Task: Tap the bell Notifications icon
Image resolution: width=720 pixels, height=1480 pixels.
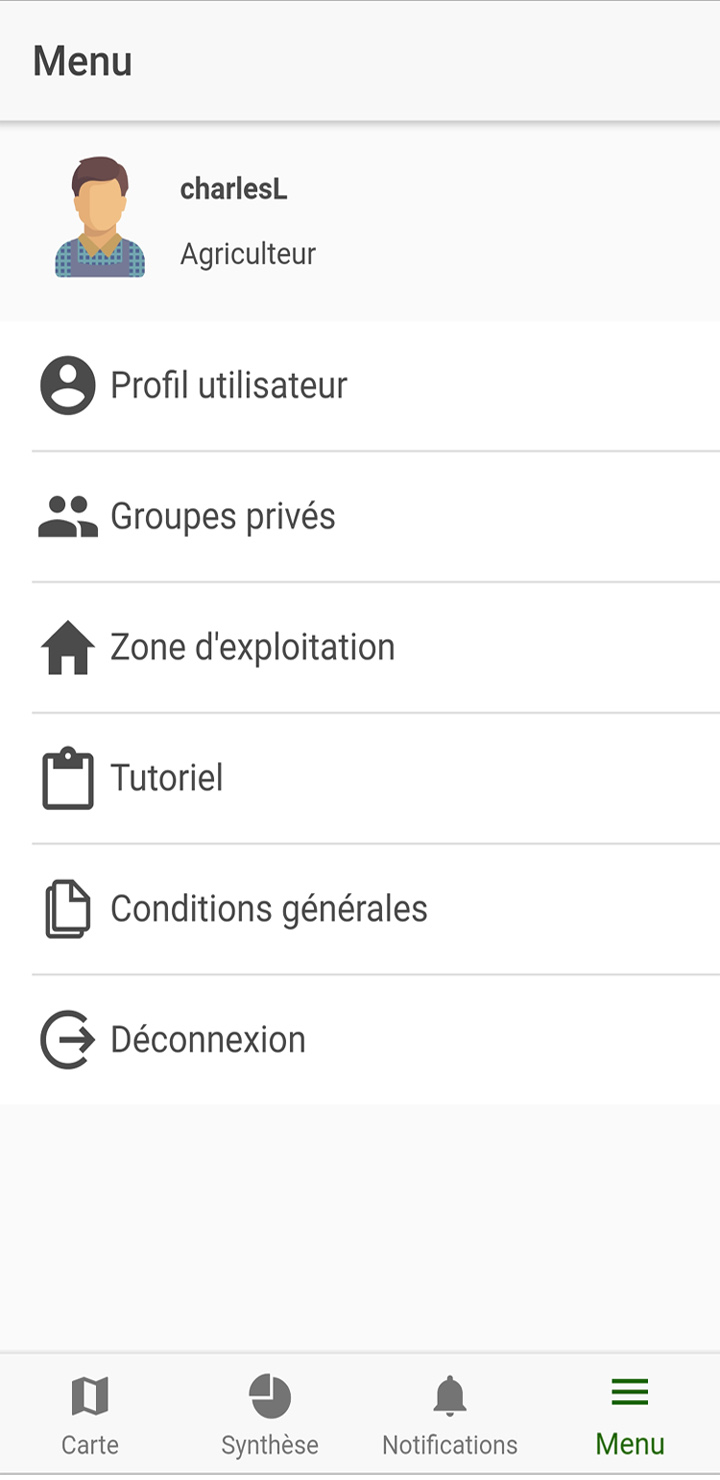Action: (450, 1396)
